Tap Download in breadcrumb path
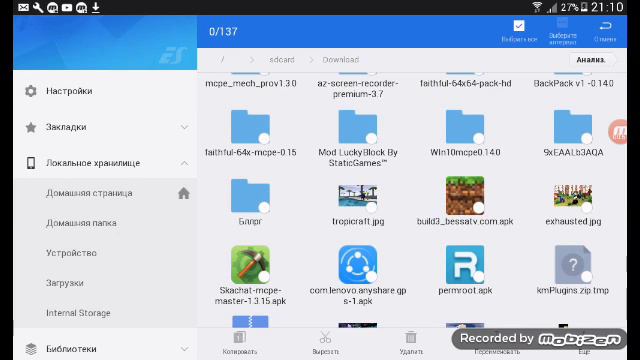640x360 pixels. tap(341, 60)
